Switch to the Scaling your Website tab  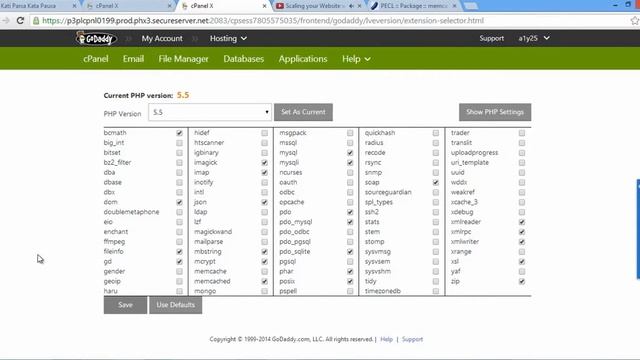tap(313, 6)
